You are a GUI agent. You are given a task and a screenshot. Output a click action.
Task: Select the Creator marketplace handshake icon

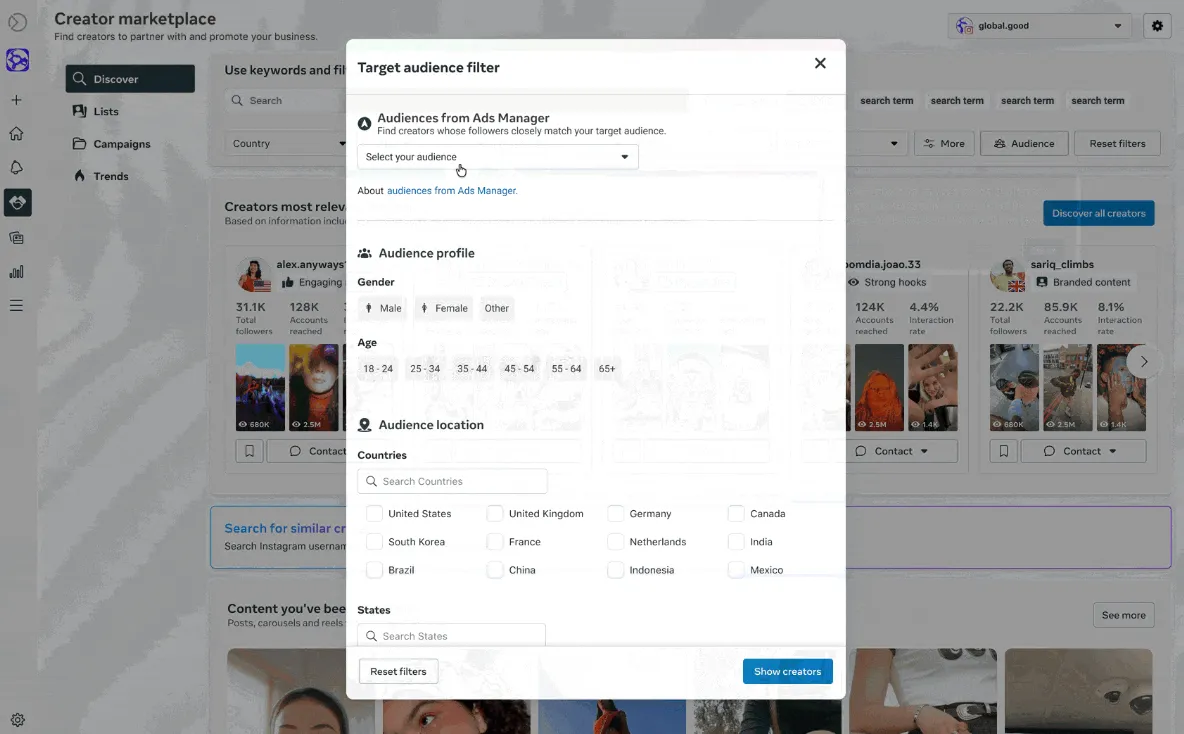17,202
